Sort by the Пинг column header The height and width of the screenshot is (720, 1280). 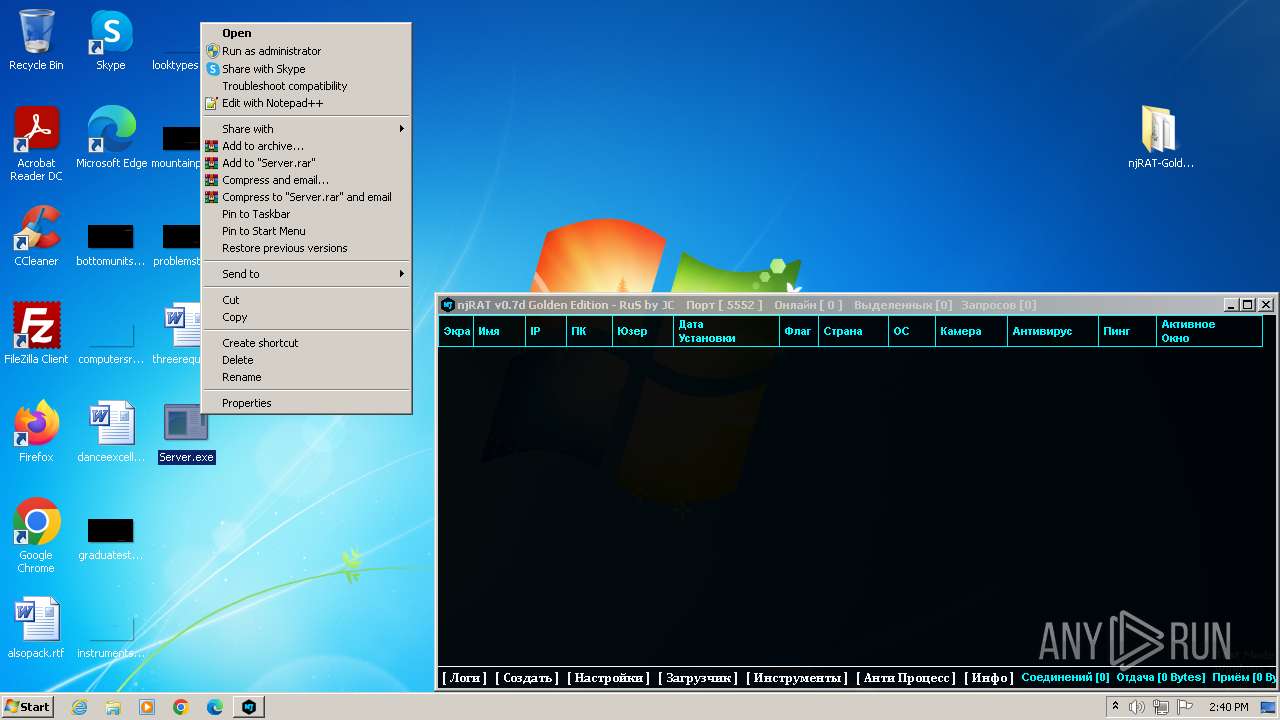pyautogui.click(x=1126, y=331)
